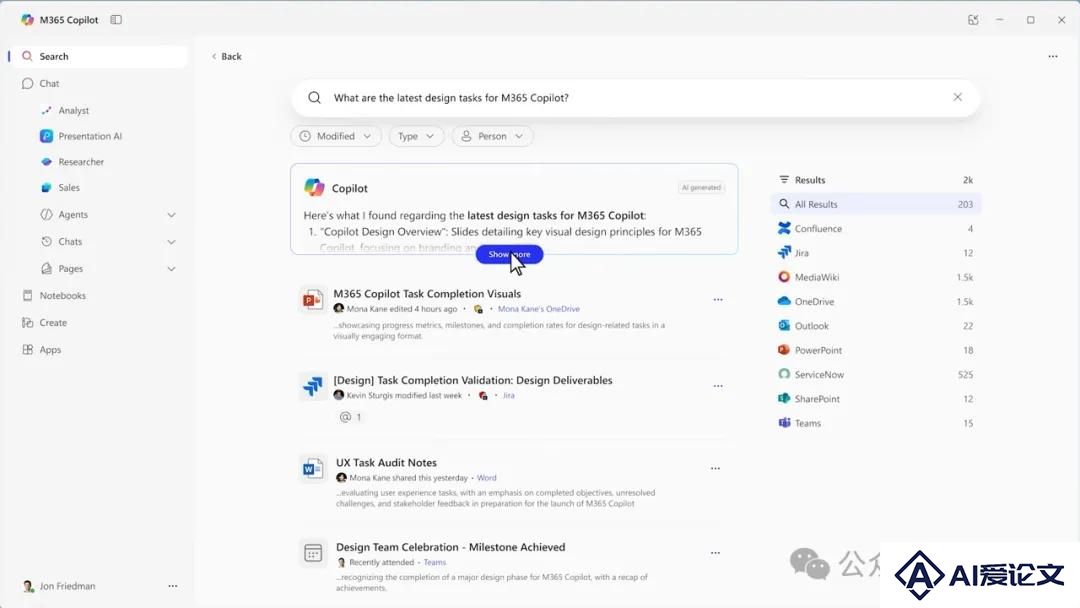Open UX Task Audit Notes result

tap(386, 463)
